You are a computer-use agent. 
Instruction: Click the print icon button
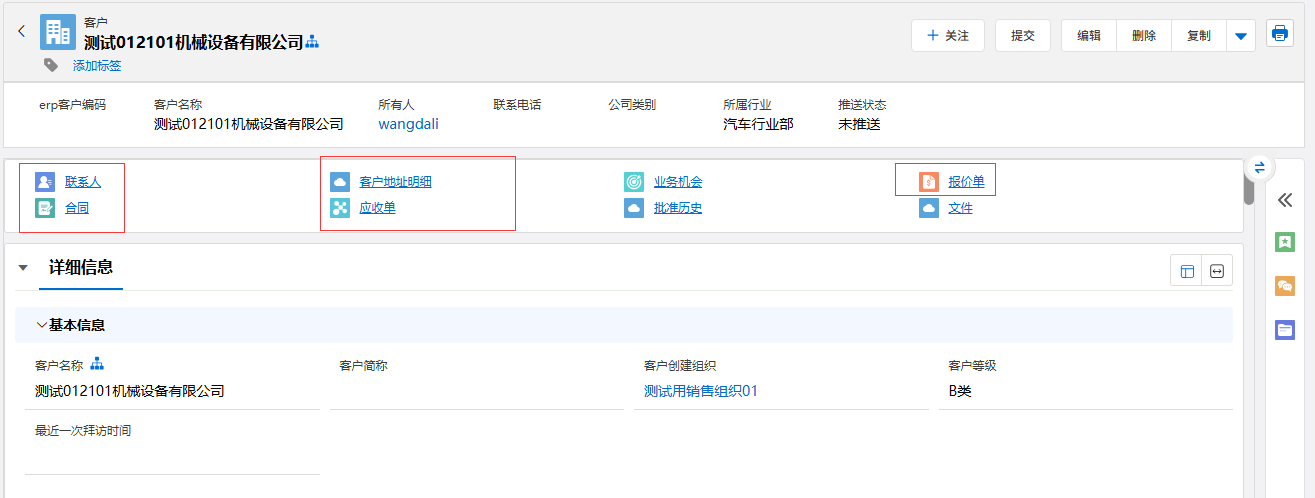click(x=1279, y=34)
